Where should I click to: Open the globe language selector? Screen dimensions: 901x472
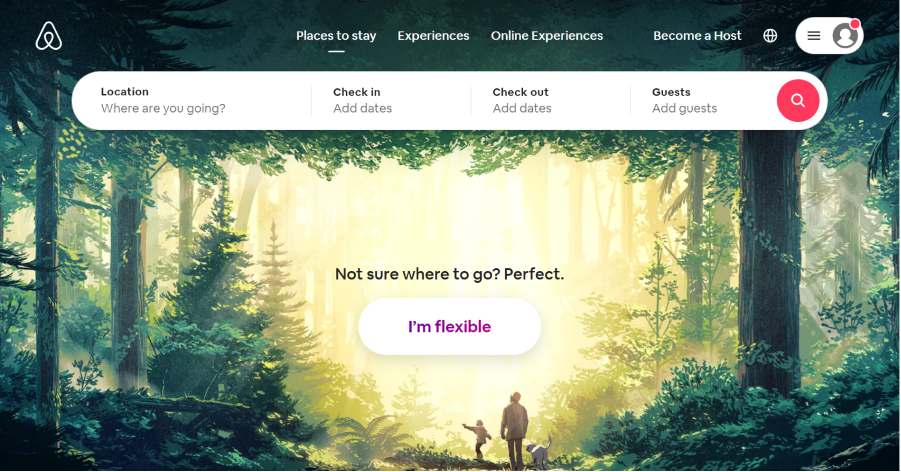tap(770, 36)
